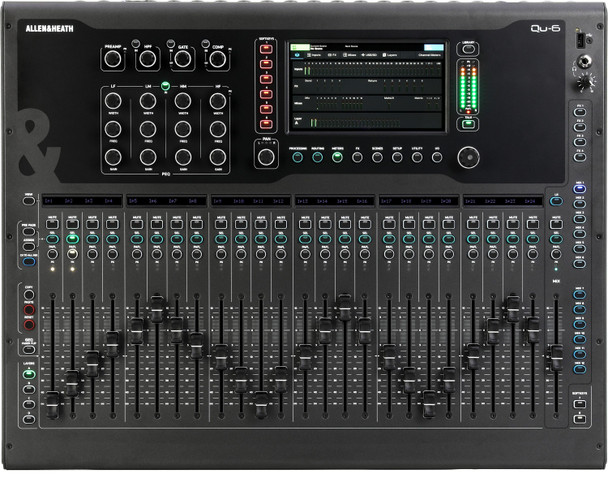This screenshot has width=608, height=478.
Task: Click the lit Meters screen key
Action: click(337, 157)
